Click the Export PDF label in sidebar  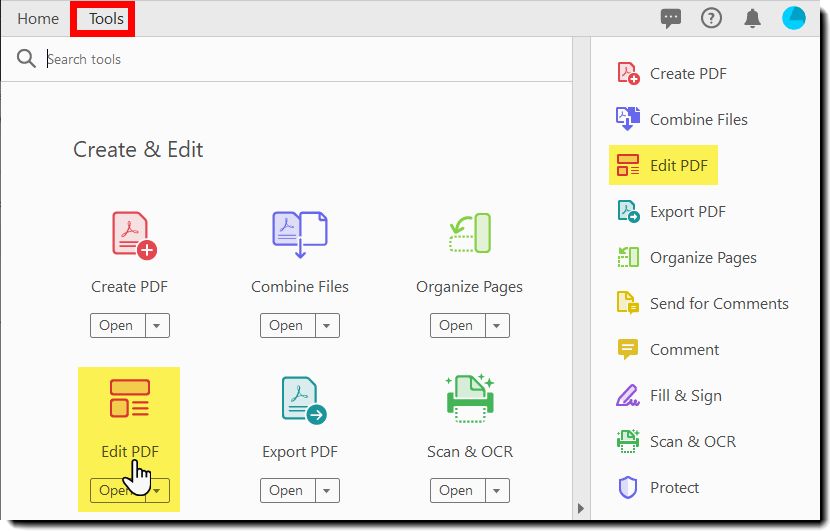[x=688, y=212]
